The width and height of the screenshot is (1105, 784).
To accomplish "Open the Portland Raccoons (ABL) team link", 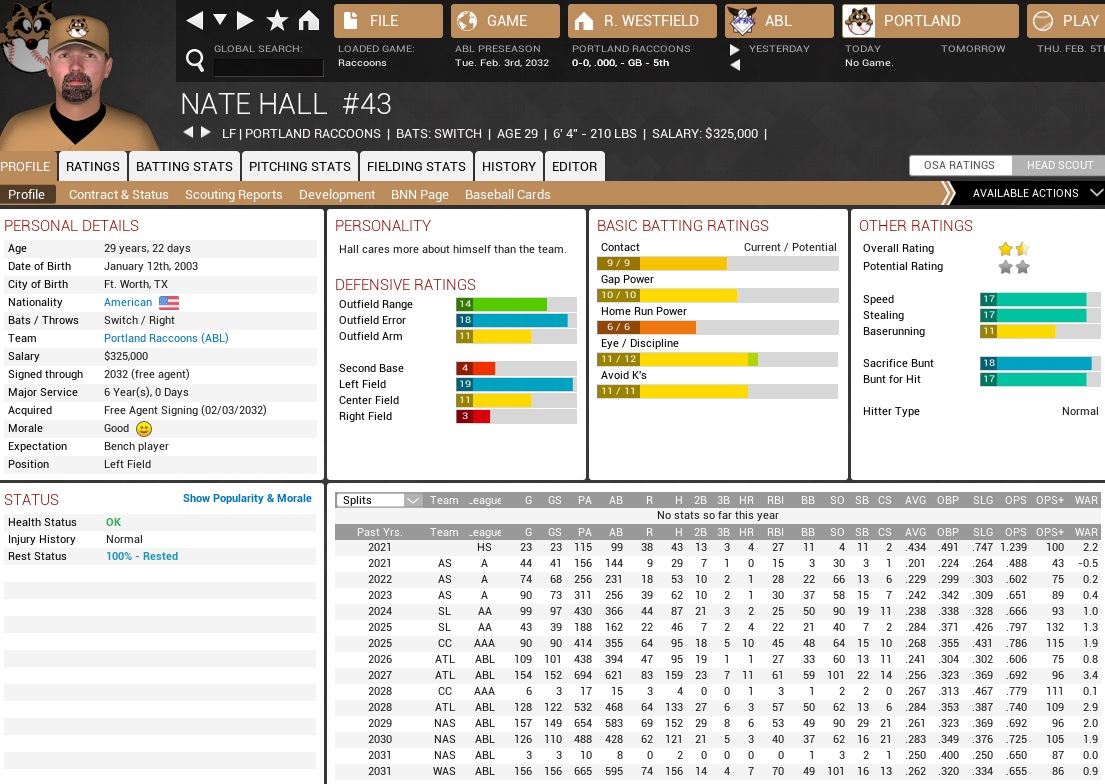I will tap(166, 338).
